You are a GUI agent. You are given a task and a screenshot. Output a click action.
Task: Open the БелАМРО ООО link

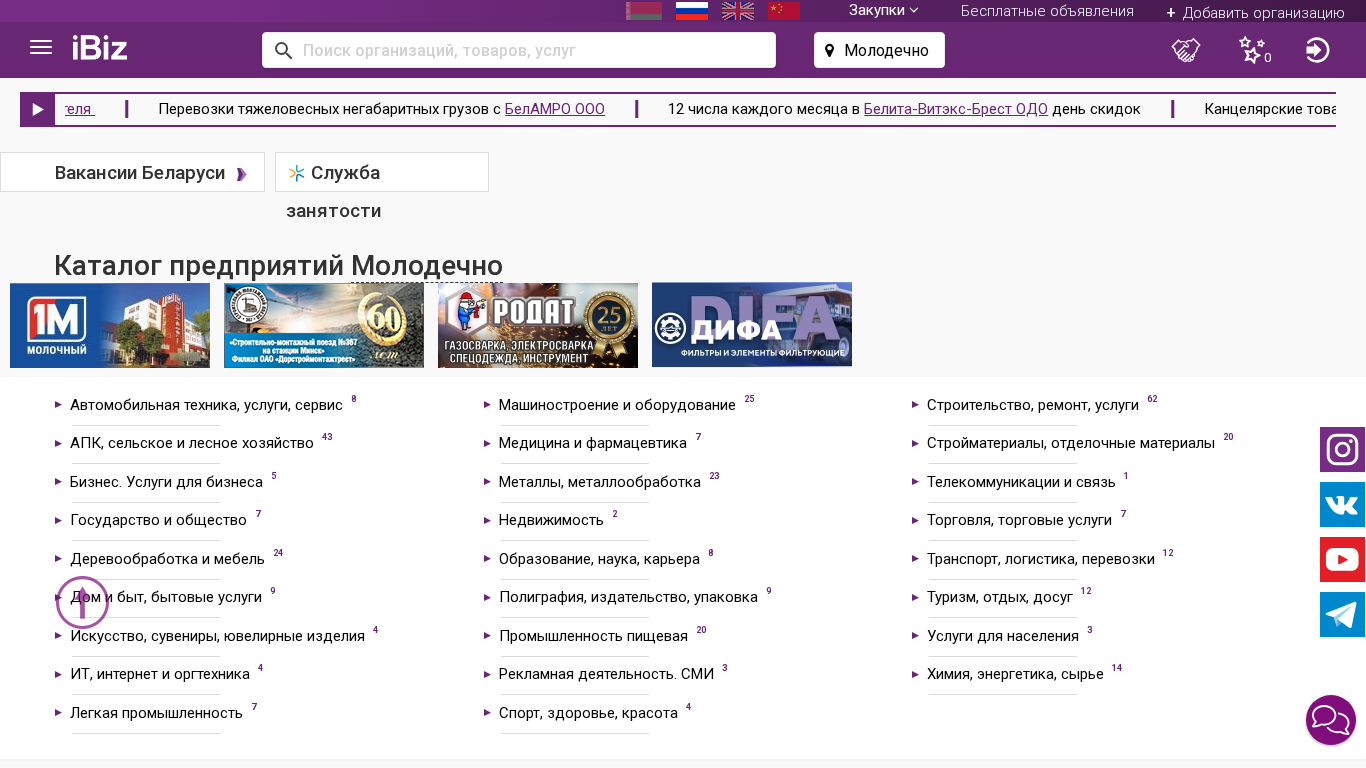[x=554, y=109]
